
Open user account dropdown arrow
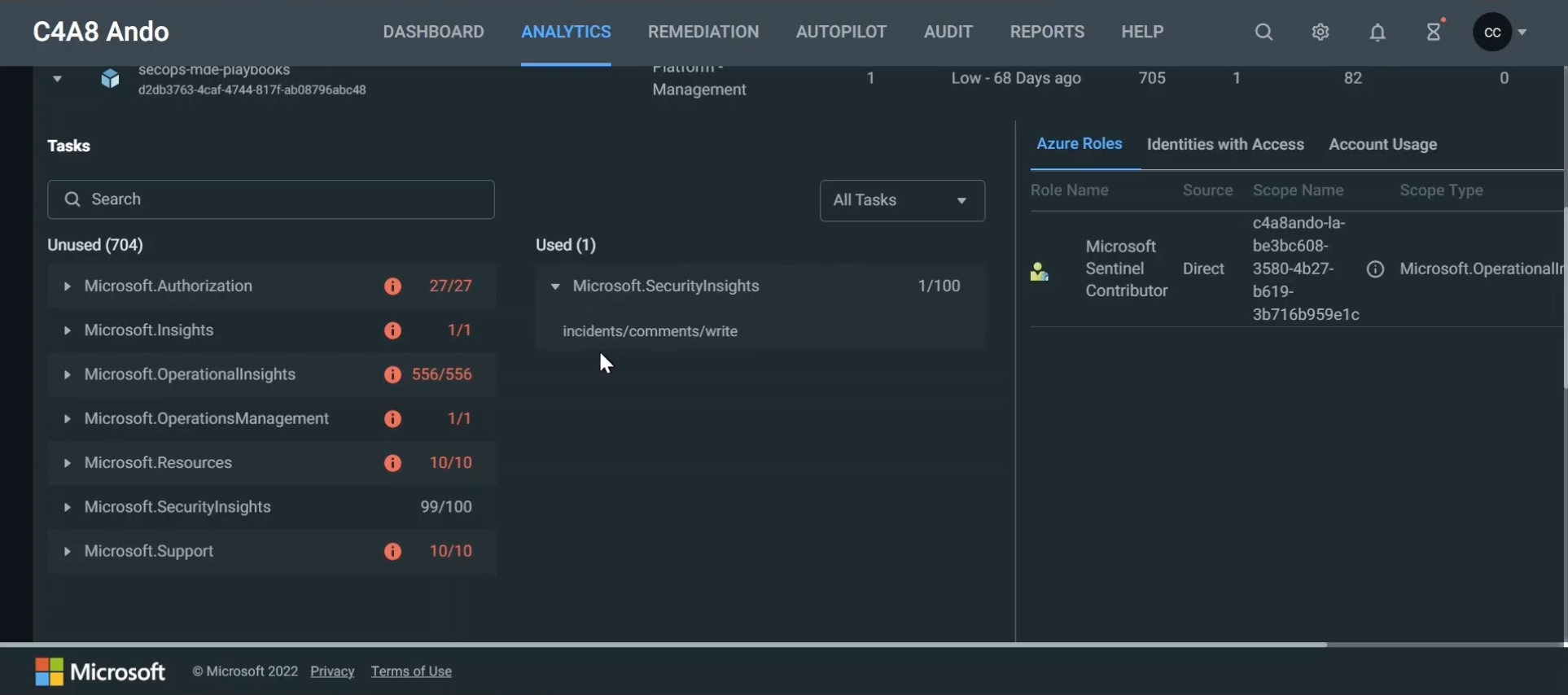point(1522,33)
